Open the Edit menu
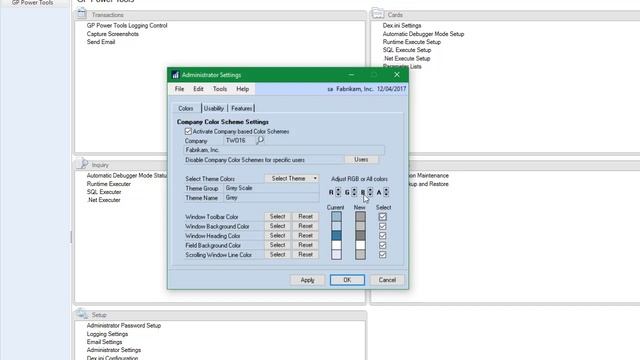This screenshot has height=360, width=640. point(198,89)
